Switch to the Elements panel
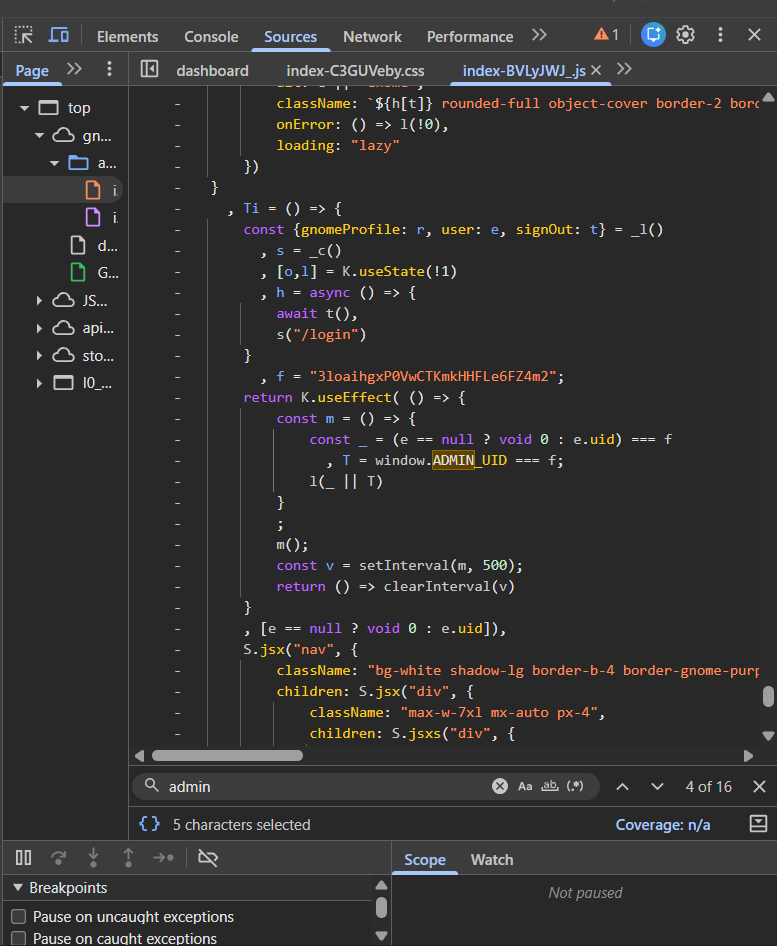The height and width of the screenshot is (946, 777). 127,37
